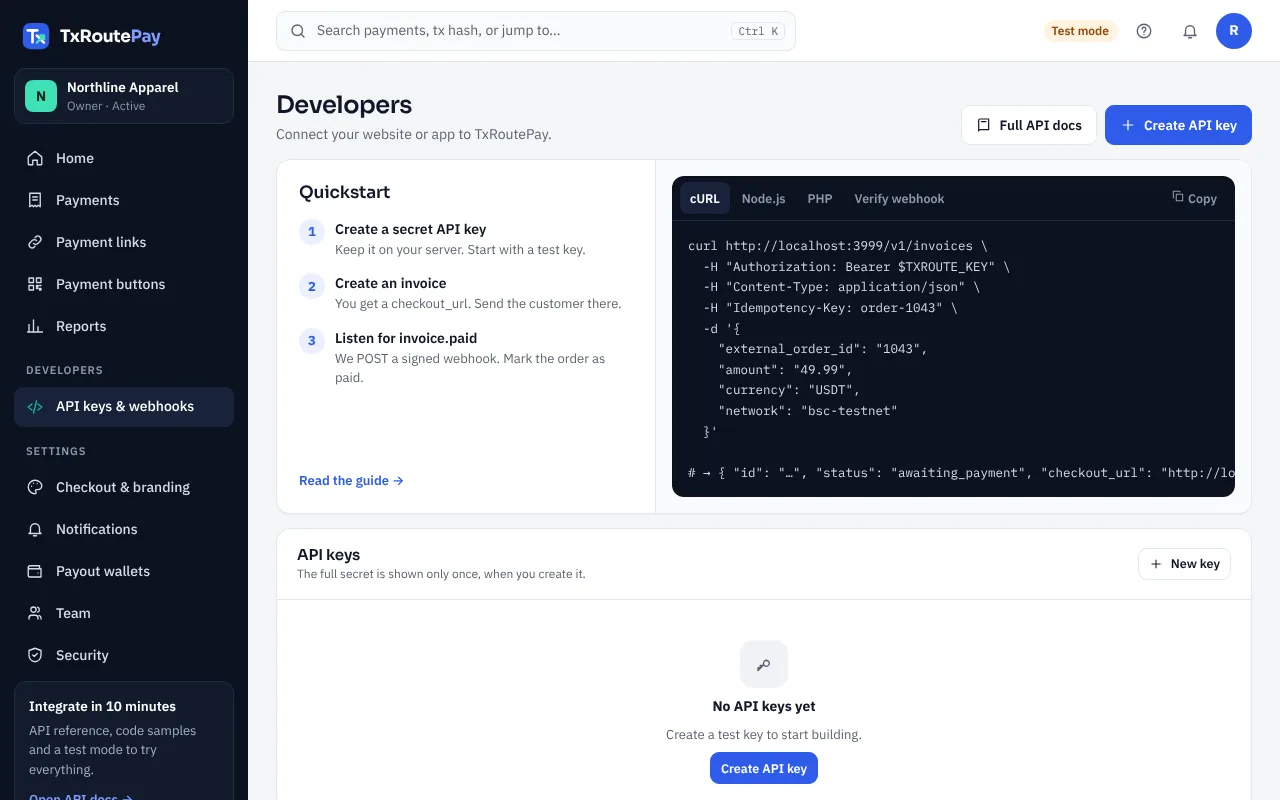Image resolution: width=1280 pixels, height=800 pixels.
Task: Click the Payment links chain icon
Action: 35,242
